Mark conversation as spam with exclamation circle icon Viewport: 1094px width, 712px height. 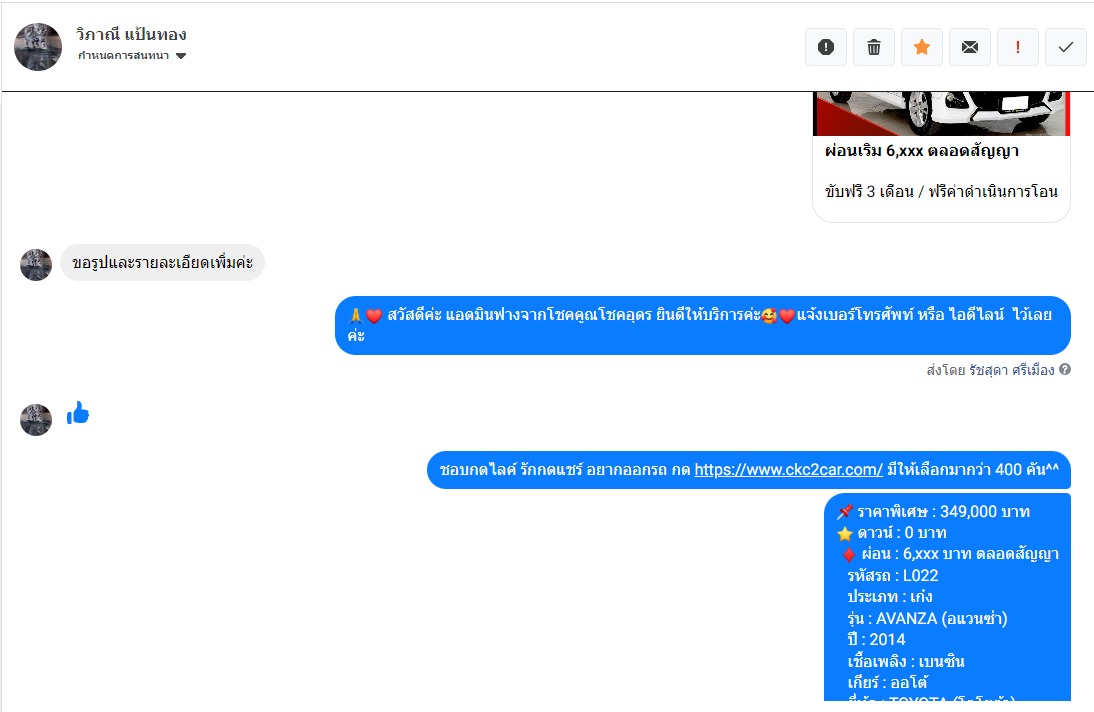click(826, 47)
